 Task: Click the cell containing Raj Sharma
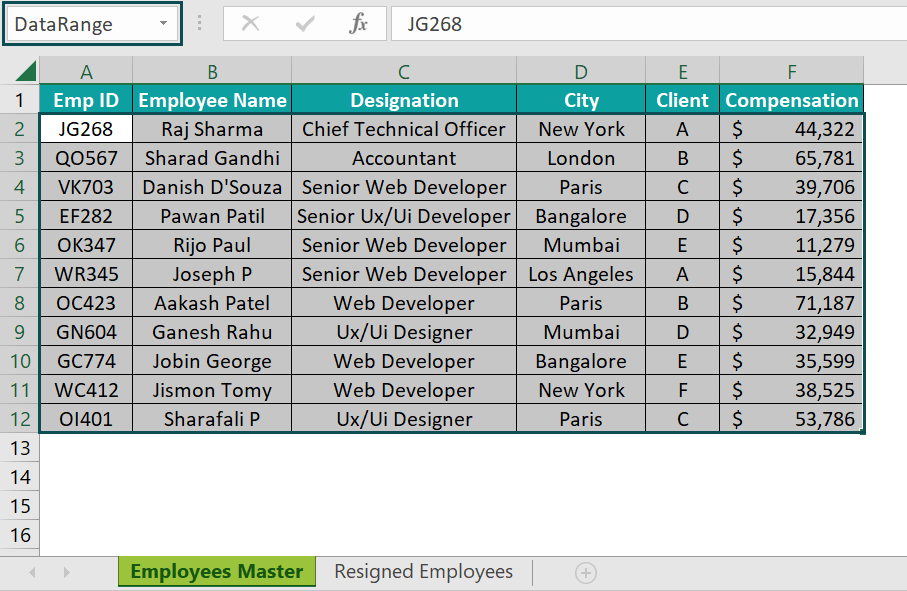212,129
